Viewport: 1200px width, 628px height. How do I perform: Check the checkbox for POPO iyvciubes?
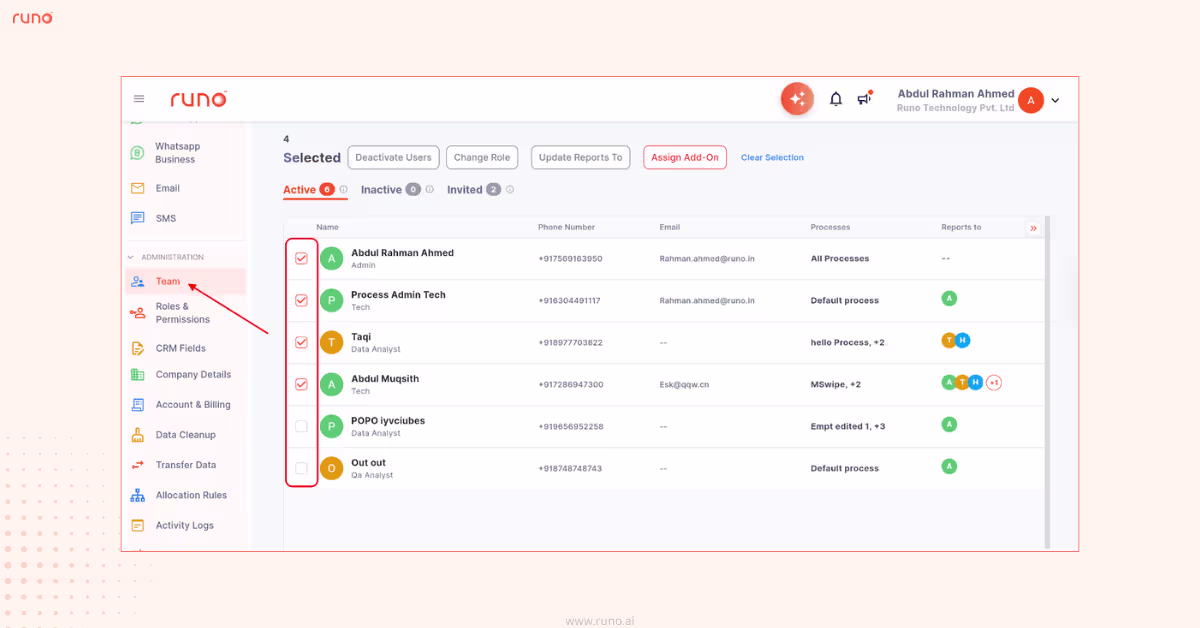point(301,425)
